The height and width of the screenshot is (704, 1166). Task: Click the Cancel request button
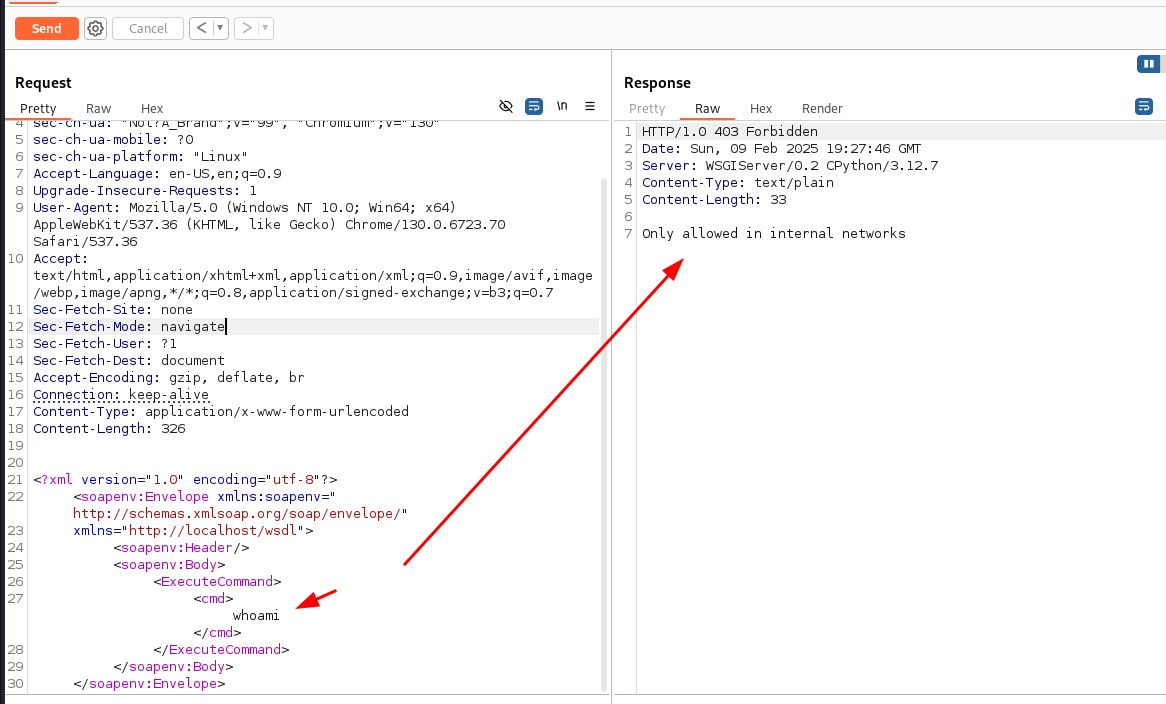[x=148, y=28]
